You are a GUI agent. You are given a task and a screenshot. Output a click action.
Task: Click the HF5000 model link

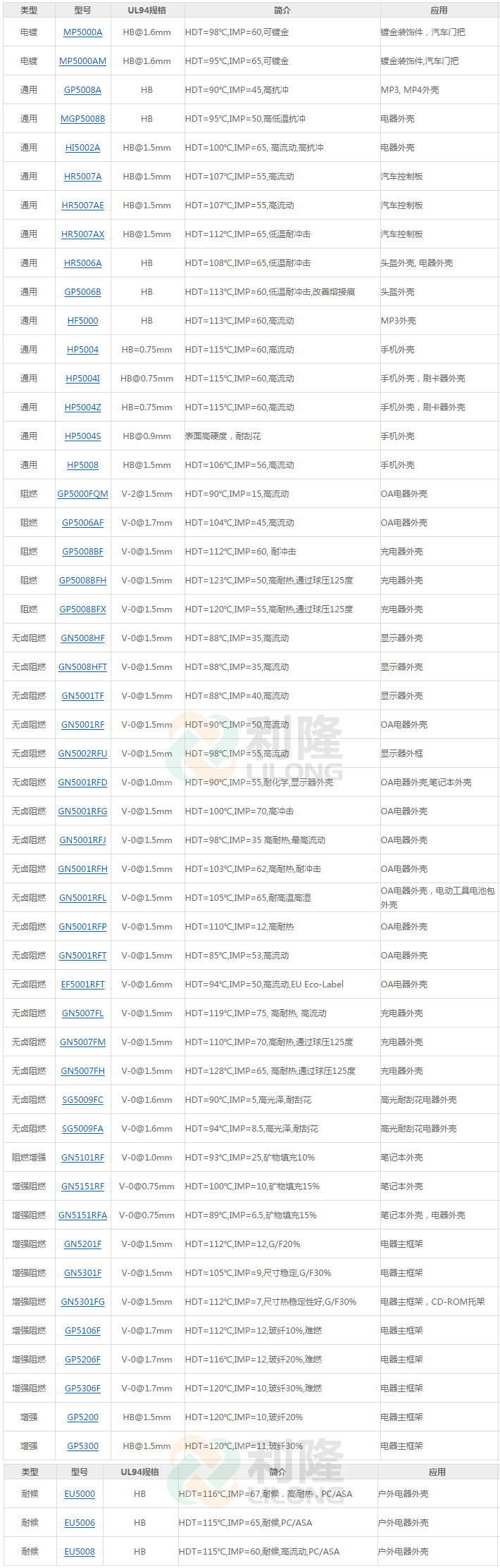[82, 321]
